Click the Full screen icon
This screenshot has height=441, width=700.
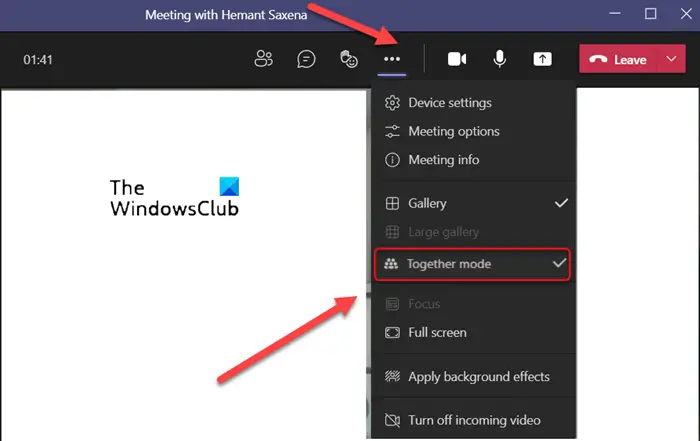[x=392, y=333]
